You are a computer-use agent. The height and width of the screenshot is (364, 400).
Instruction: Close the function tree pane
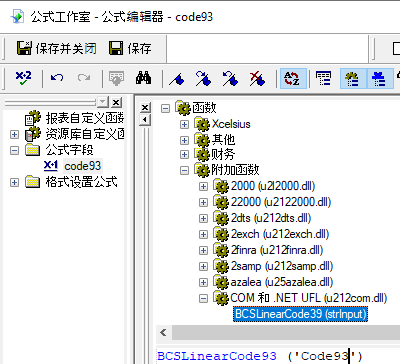pos(145,107)
